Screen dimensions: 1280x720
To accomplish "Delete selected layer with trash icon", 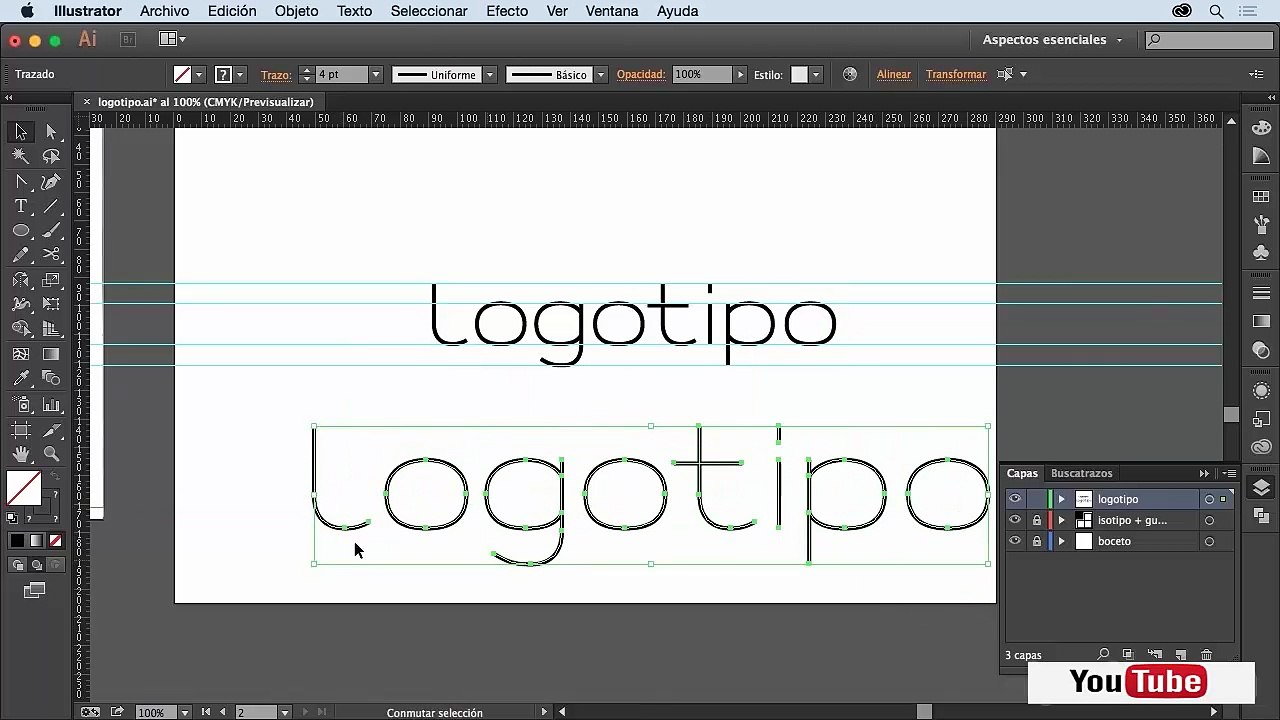I will point(1206,655).
